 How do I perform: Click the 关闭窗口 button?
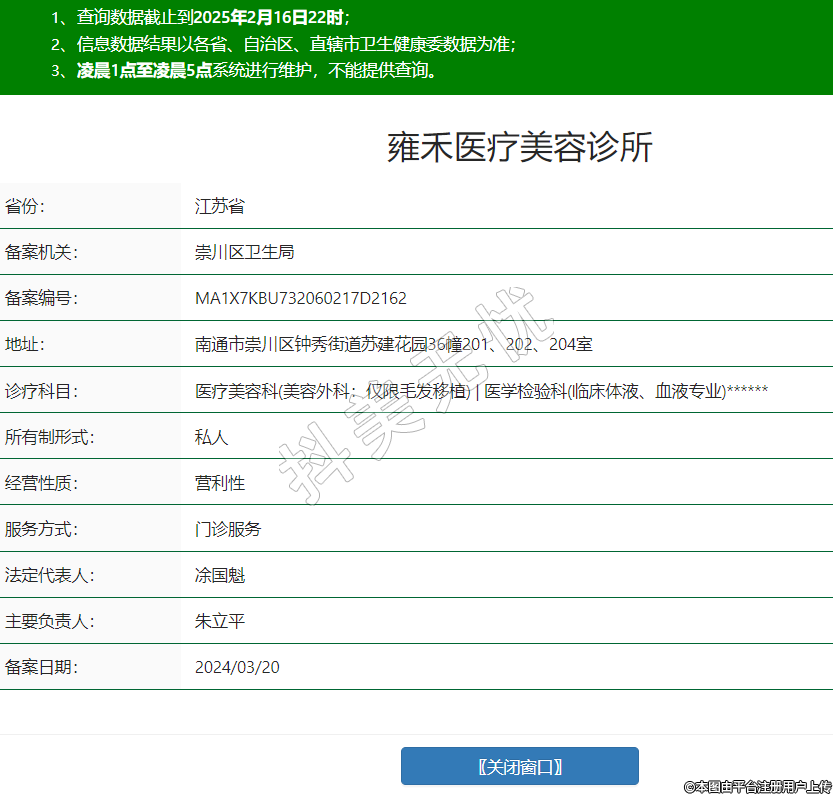pos(519,767)
